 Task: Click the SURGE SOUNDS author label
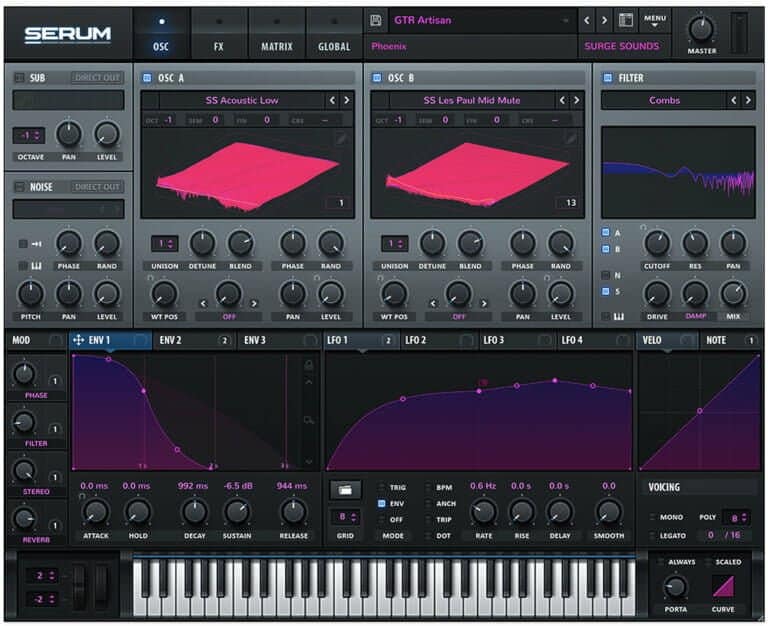(622, 46)
